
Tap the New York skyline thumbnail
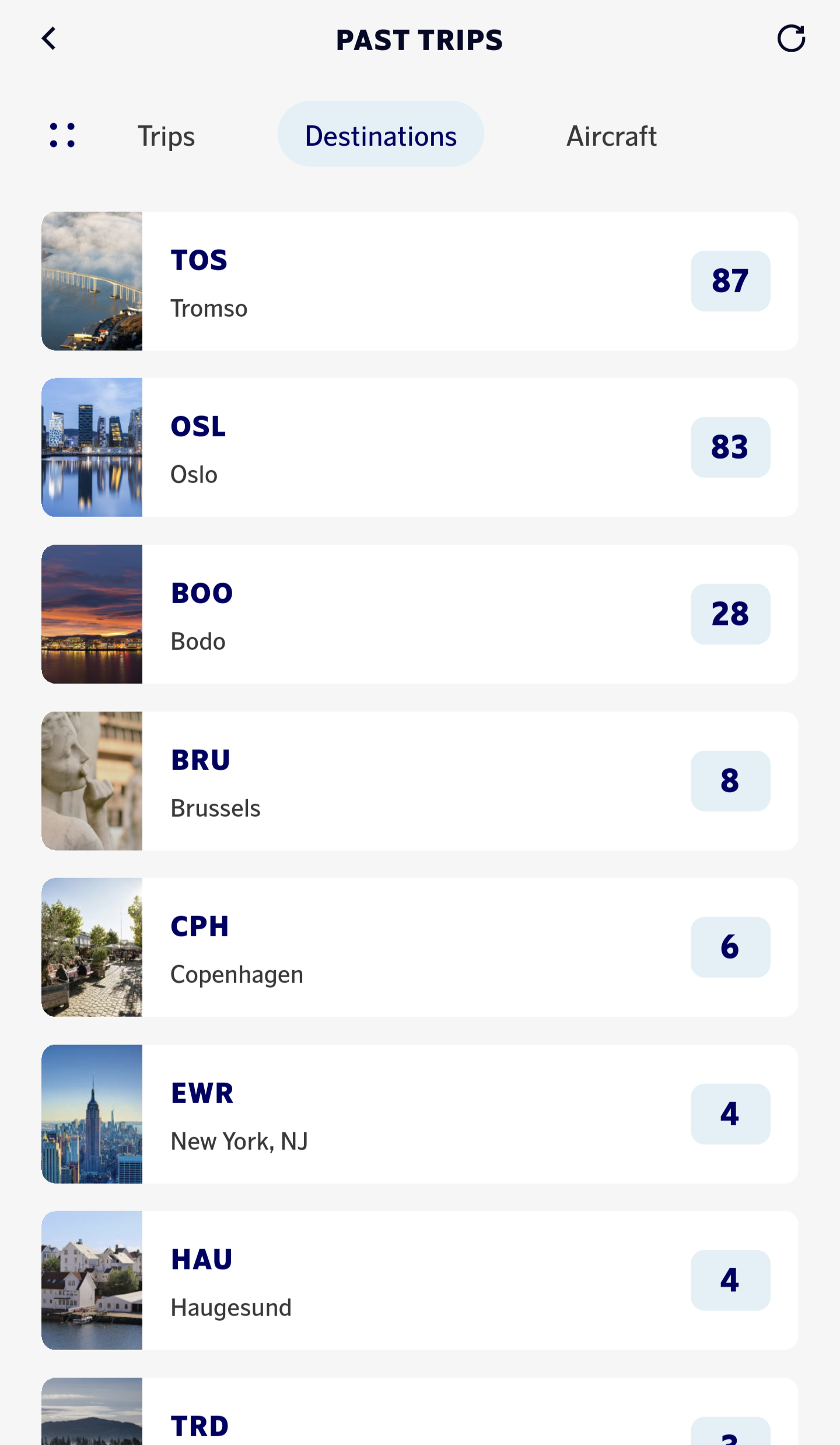click(92, 1114)
